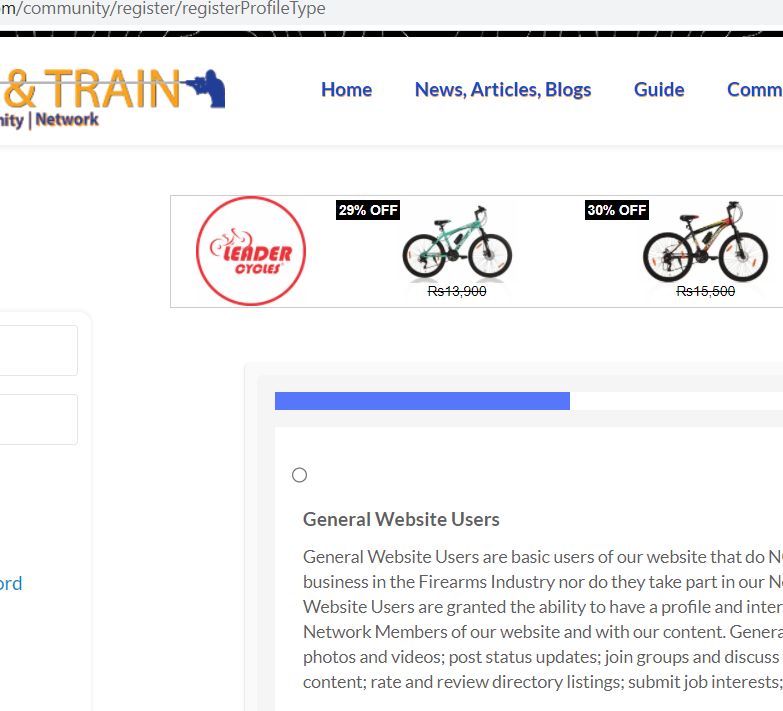Click the black and red bicycle image
This screenshot has width=783, height=711.
[x=705, y=242]
